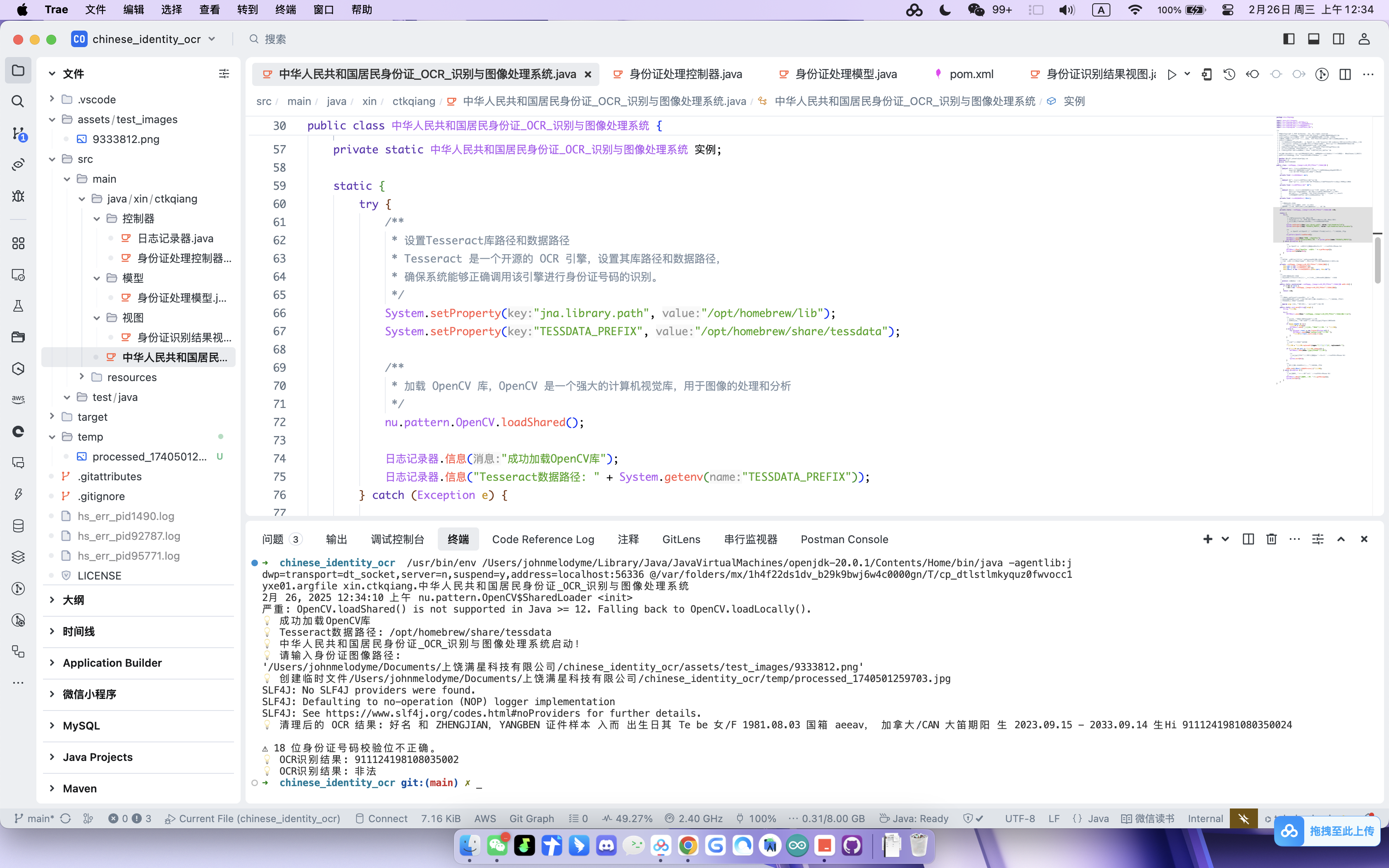Screen dimensions: 1389x868
Task: Click the kill terminal trash icon
Action: 1271,539
